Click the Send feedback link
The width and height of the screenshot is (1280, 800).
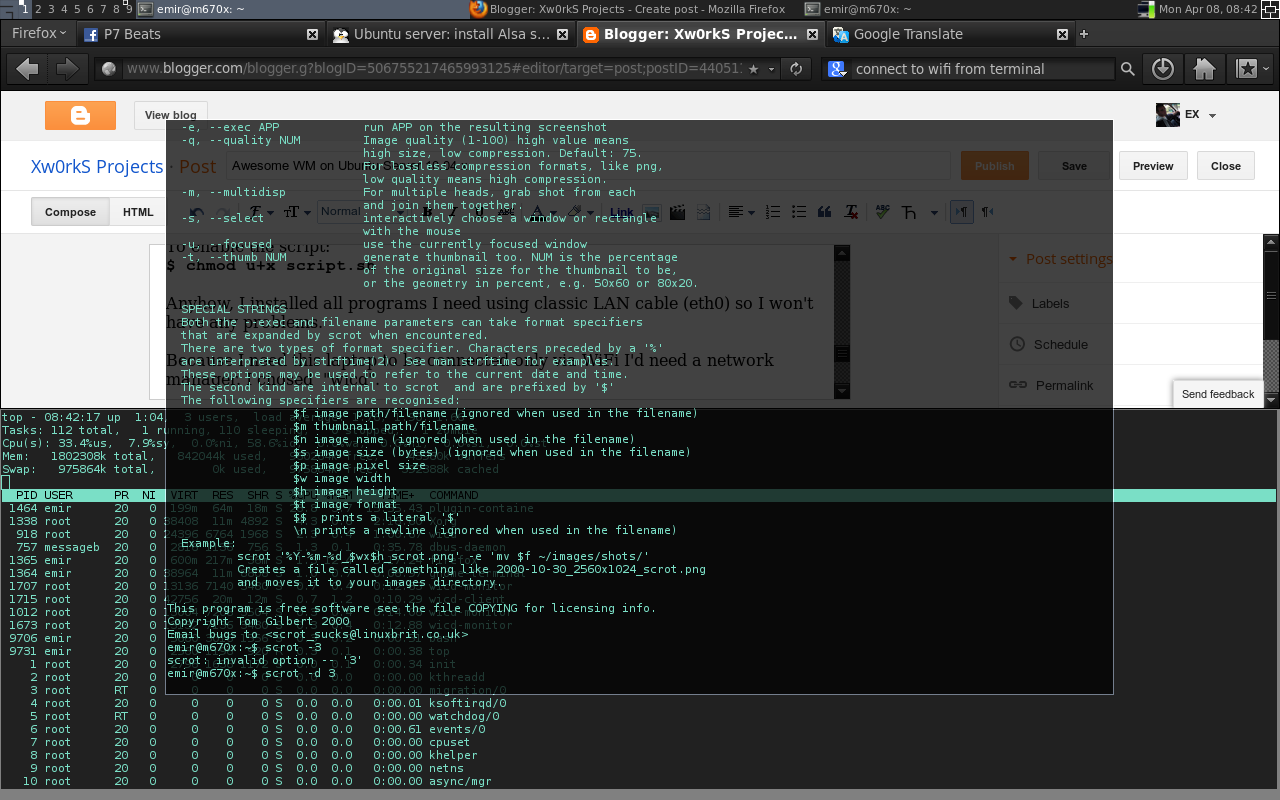click(x=1218, y=394)
